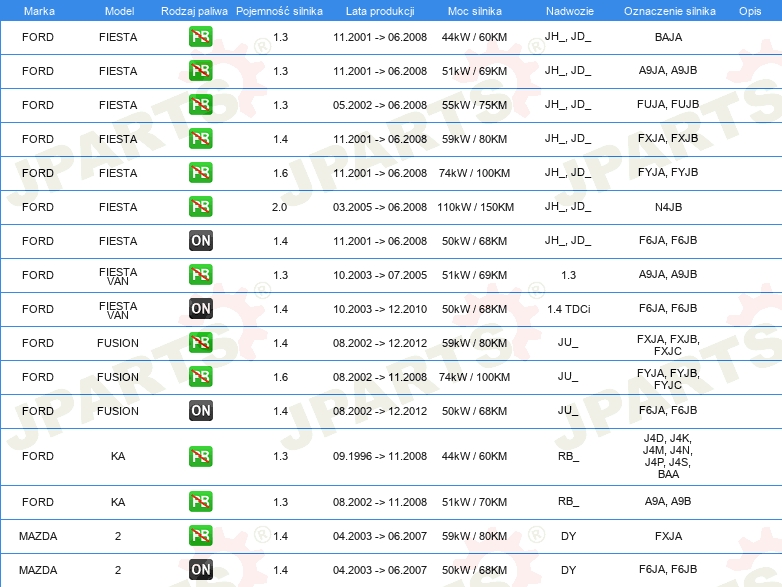Click petrol icon in KA 51kW/70KM row

click(x=200, y=502)
